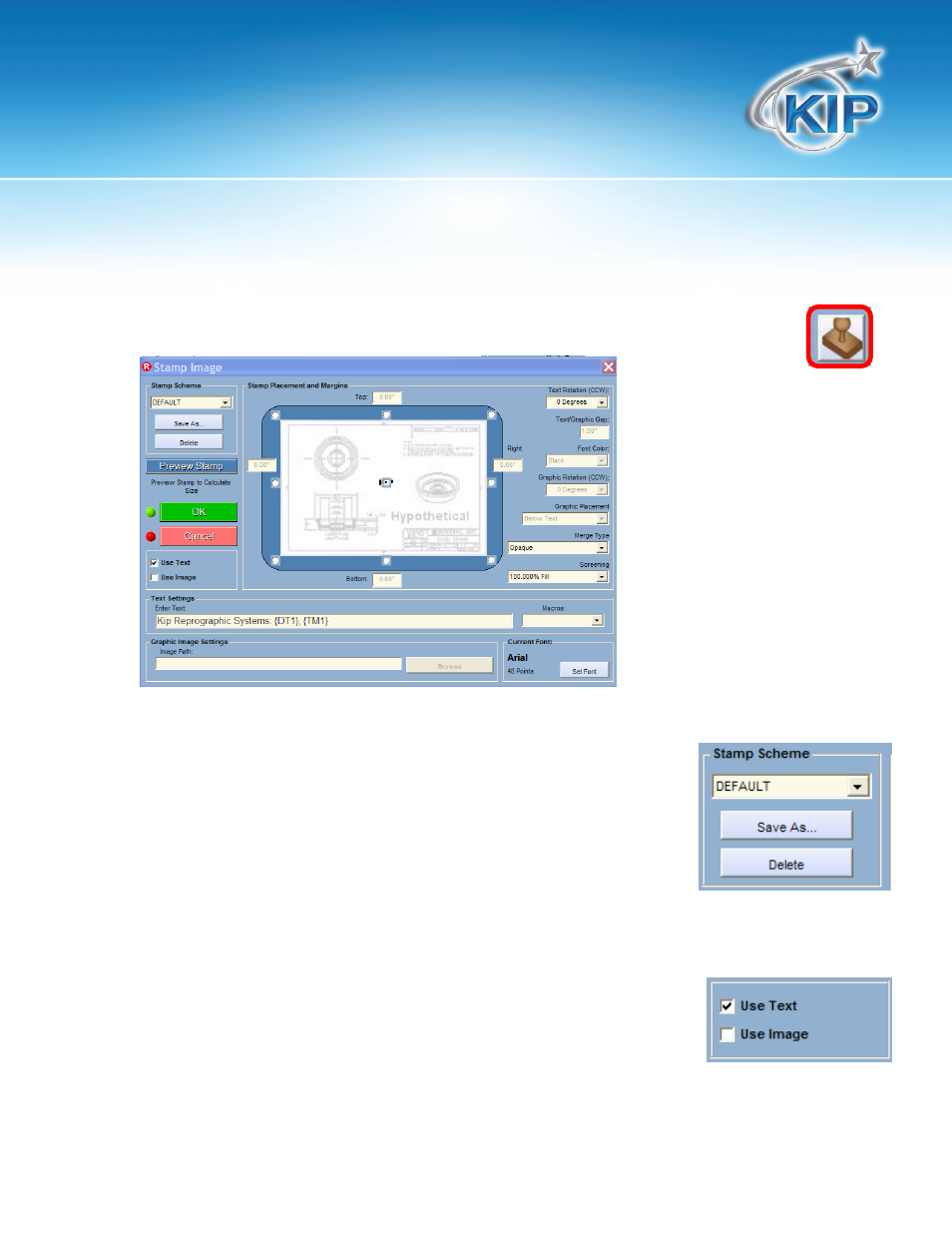Click Save As... in the Stamp Image dialog
The height and width of the screenshot is (1233, 952).
[189, 423]
